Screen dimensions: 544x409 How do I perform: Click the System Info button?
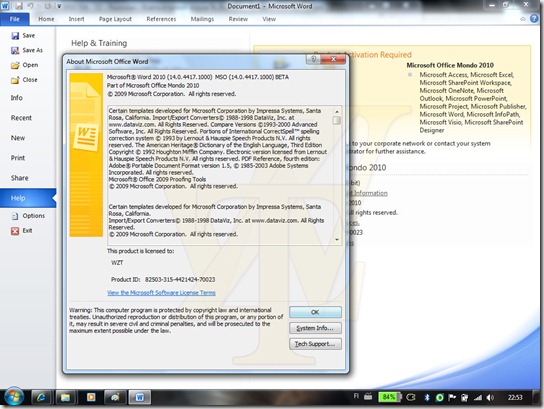point(315,328)
